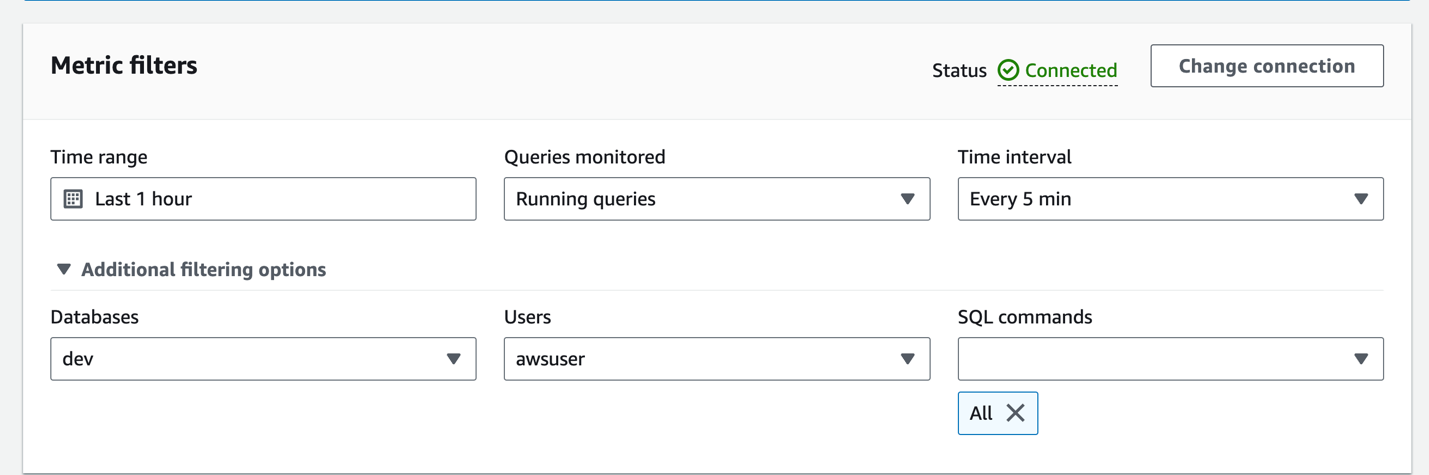Select the All token label
Screen dimensions: 1429x475
pyautogui.click(x=981, y=413)
